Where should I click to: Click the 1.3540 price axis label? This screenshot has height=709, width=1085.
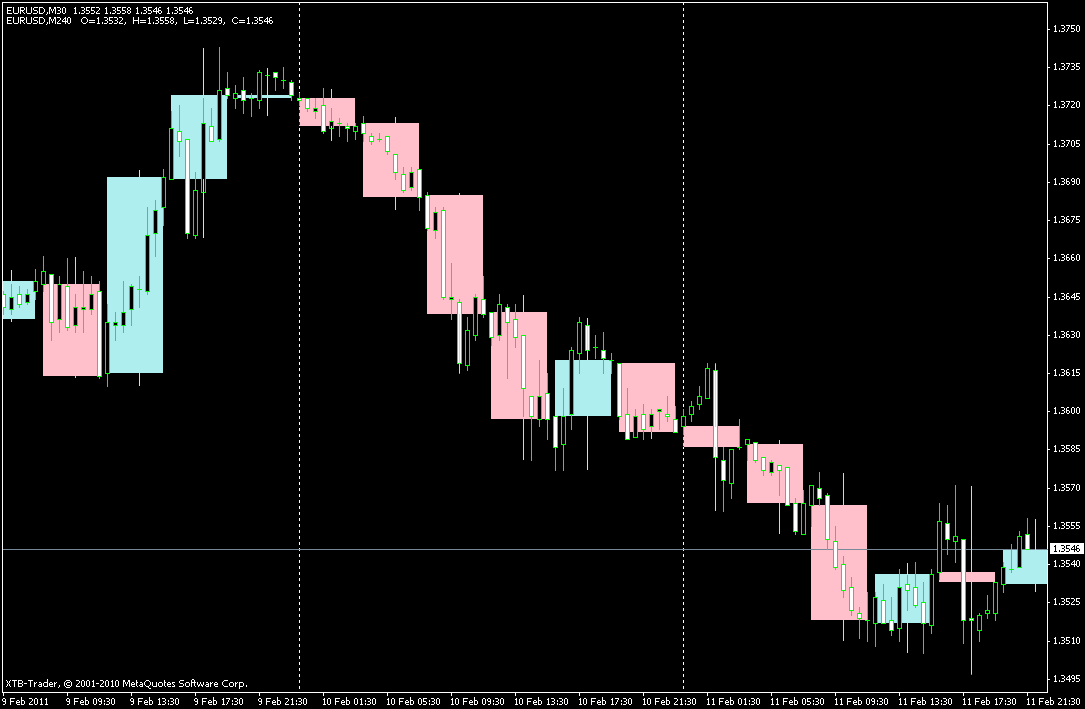(1066, 564)
